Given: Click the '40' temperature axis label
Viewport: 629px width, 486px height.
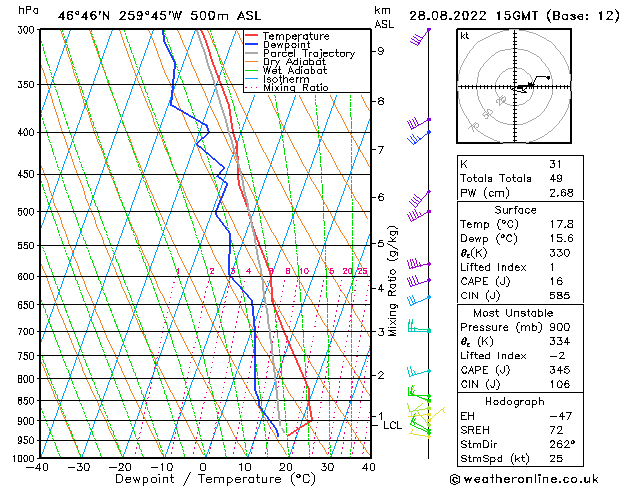Looking at the screenshot, I should [368, 467].
